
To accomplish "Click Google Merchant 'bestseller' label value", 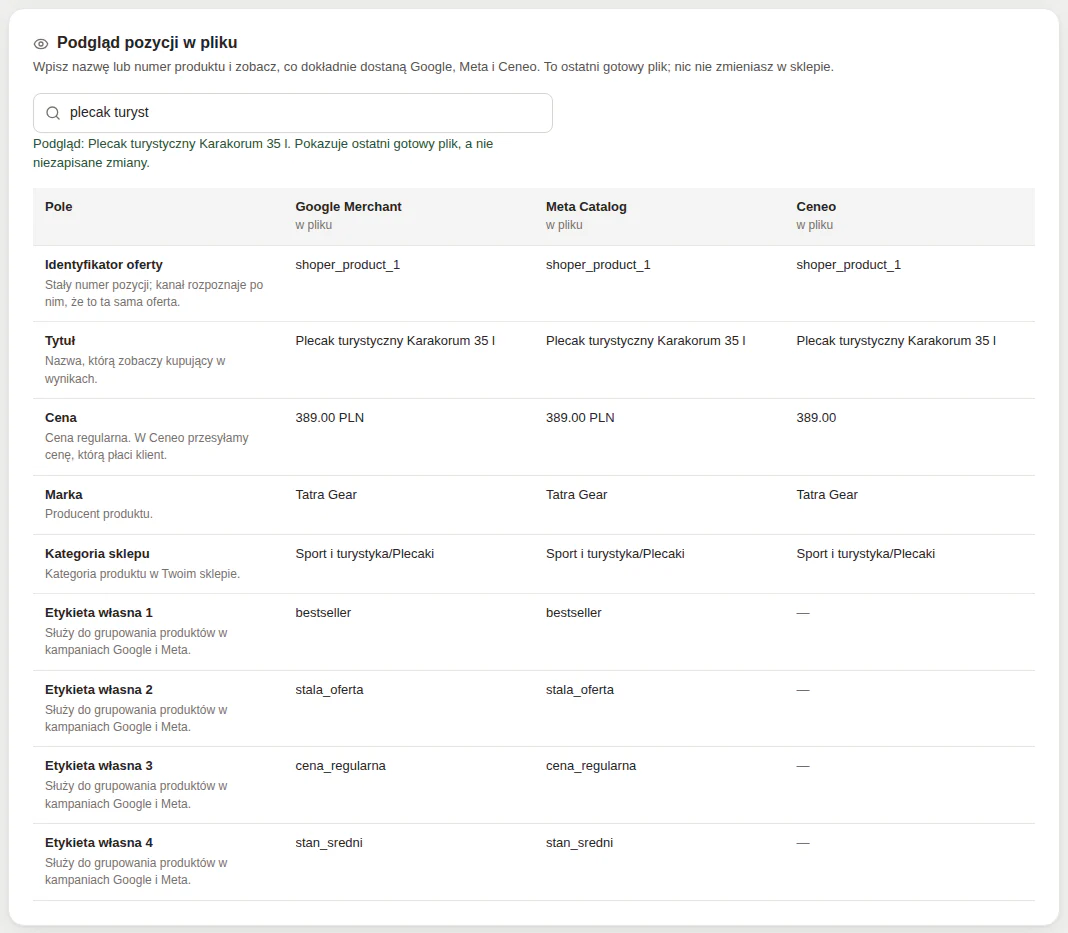I will (323, 612).
